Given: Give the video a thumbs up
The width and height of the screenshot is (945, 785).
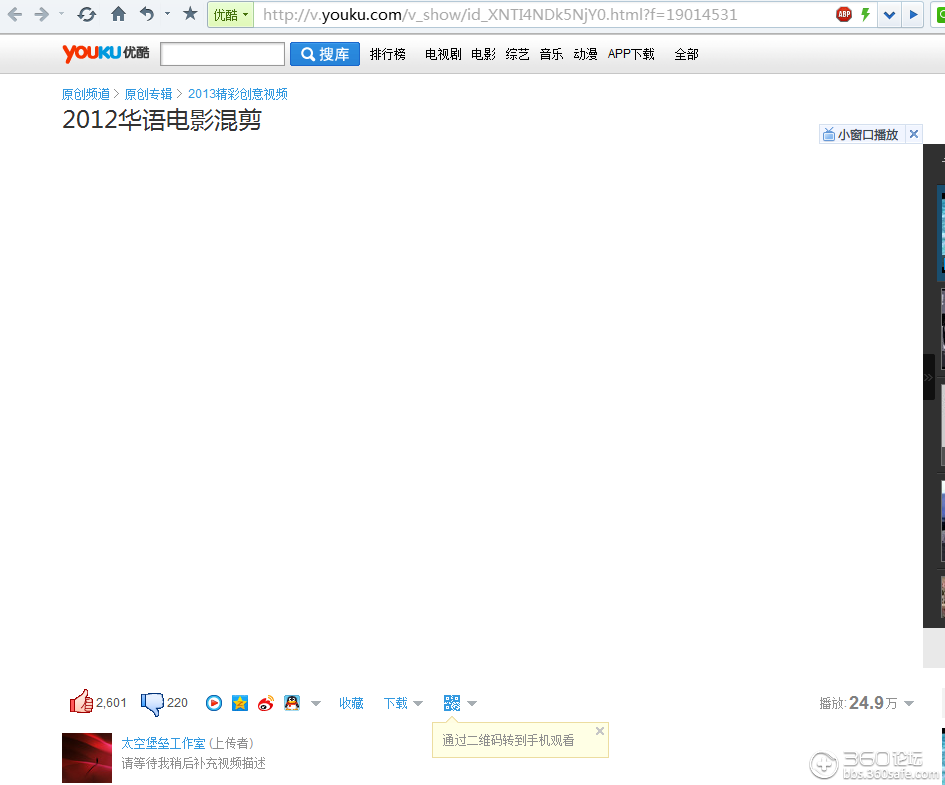Looking at the screenshot, I should (x=82, y=701).
